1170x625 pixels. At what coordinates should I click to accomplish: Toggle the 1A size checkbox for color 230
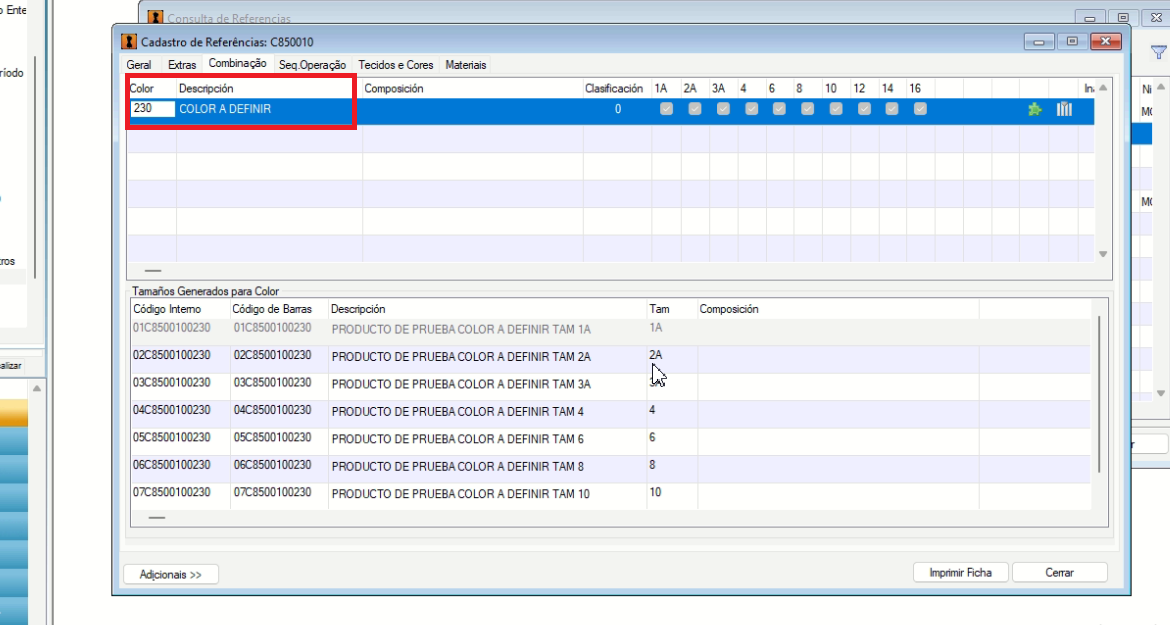[666, 109]
